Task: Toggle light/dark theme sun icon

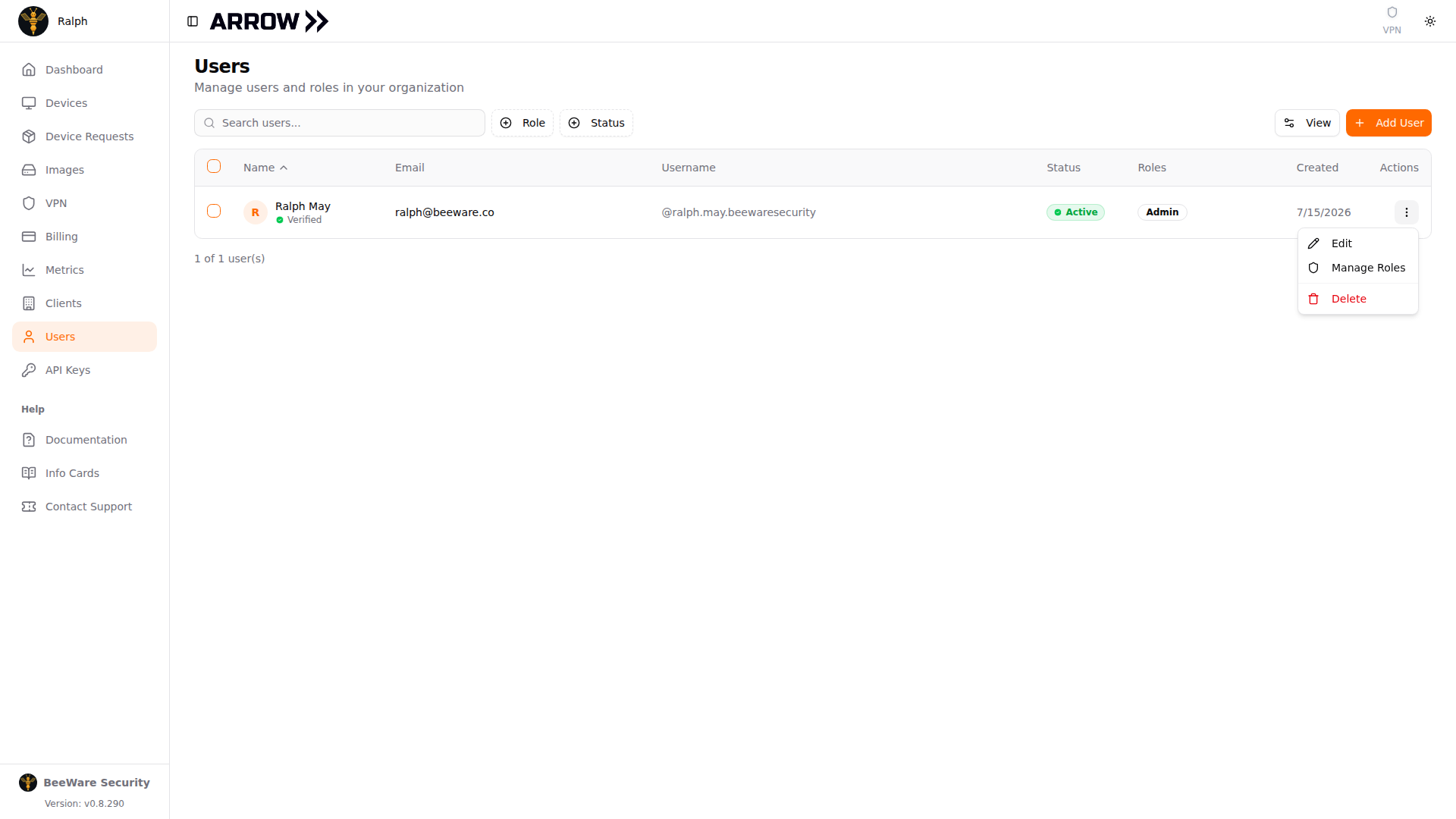Action: tap(1429, 21)
